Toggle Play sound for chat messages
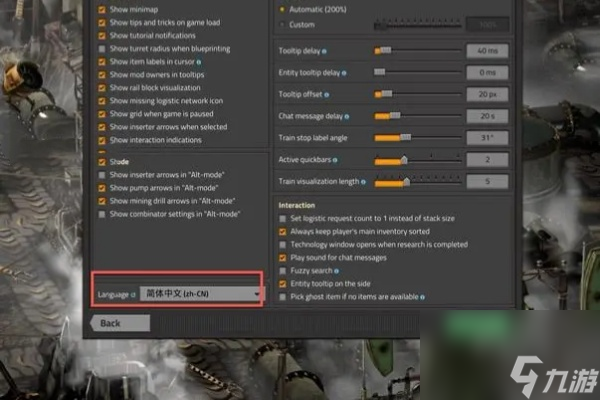The image size is (600, 400). pos(282,258)
